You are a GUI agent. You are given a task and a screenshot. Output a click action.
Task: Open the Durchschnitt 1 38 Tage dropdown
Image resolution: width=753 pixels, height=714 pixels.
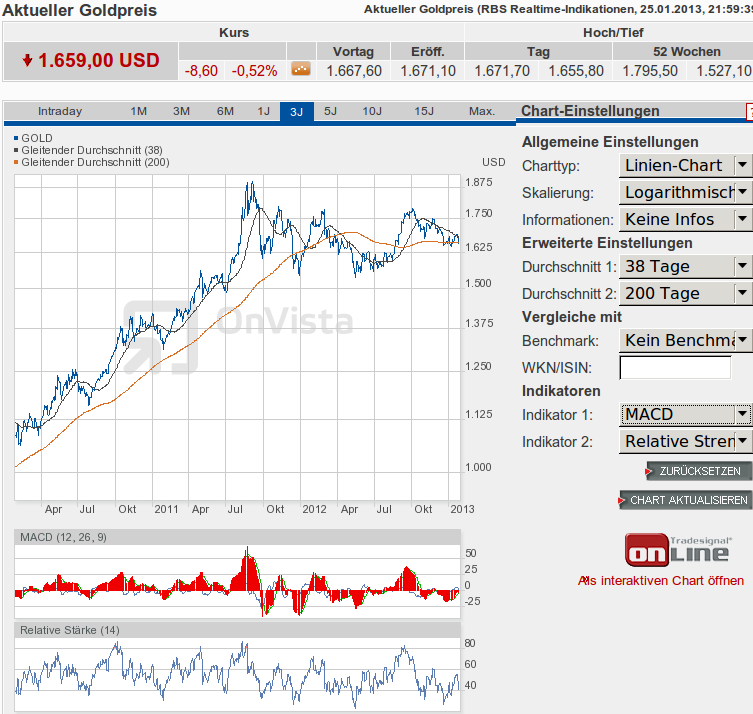[x=686, y=266]
